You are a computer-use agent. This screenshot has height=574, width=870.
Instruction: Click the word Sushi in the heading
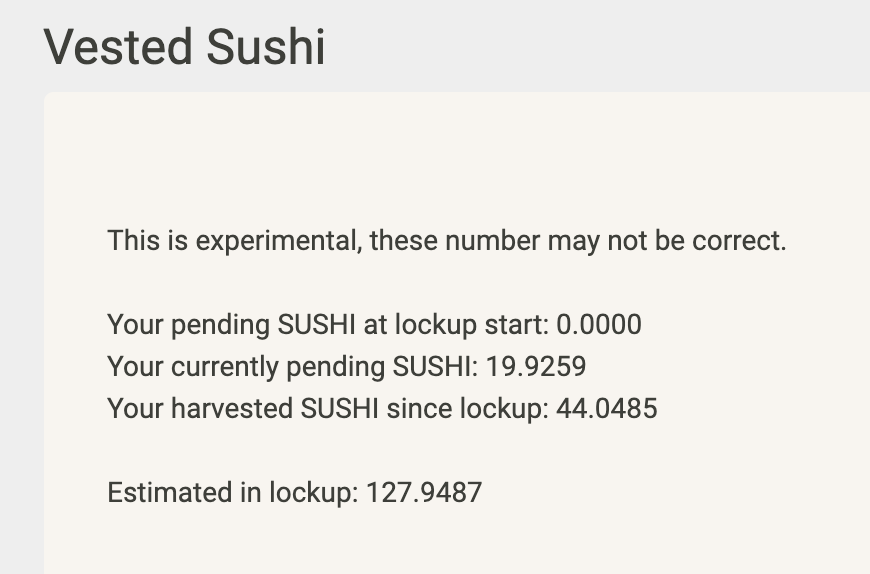point(266,47)
